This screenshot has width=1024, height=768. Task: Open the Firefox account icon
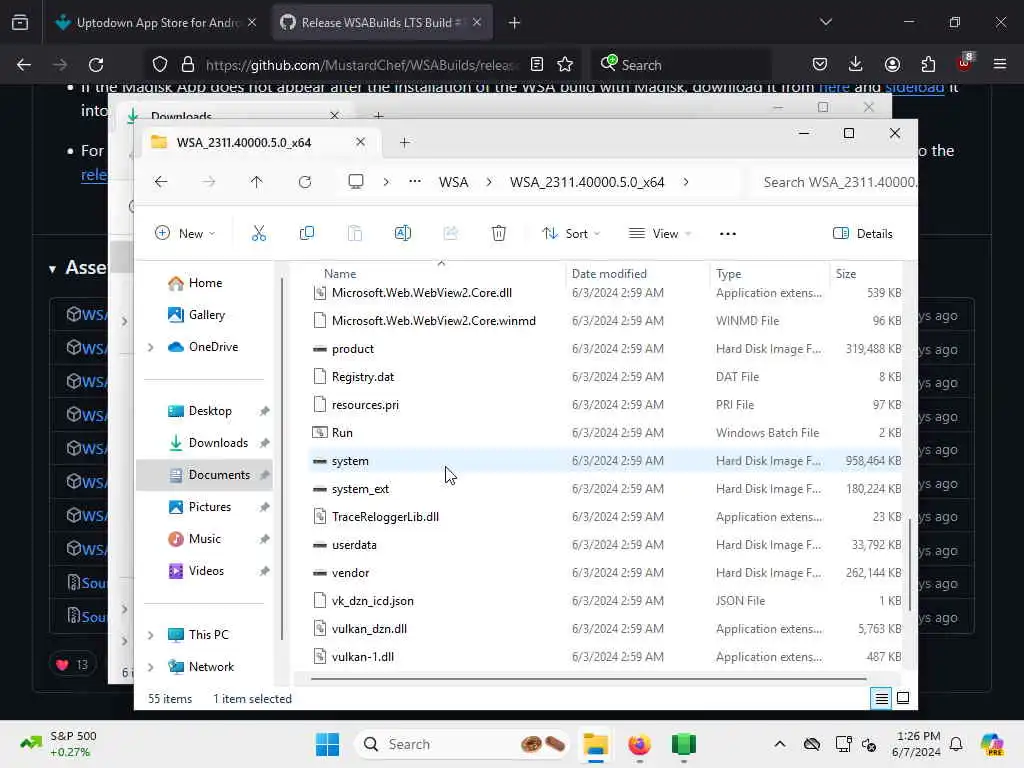(892, 64)
